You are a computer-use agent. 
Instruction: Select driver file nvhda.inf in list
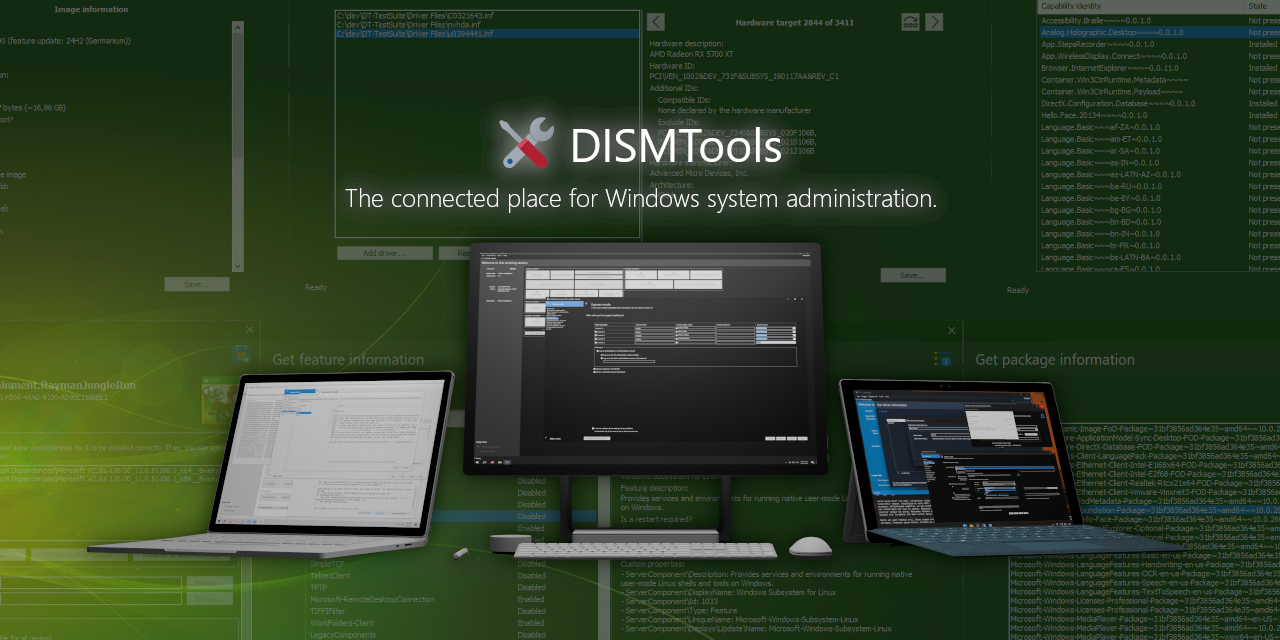point(487,24)
